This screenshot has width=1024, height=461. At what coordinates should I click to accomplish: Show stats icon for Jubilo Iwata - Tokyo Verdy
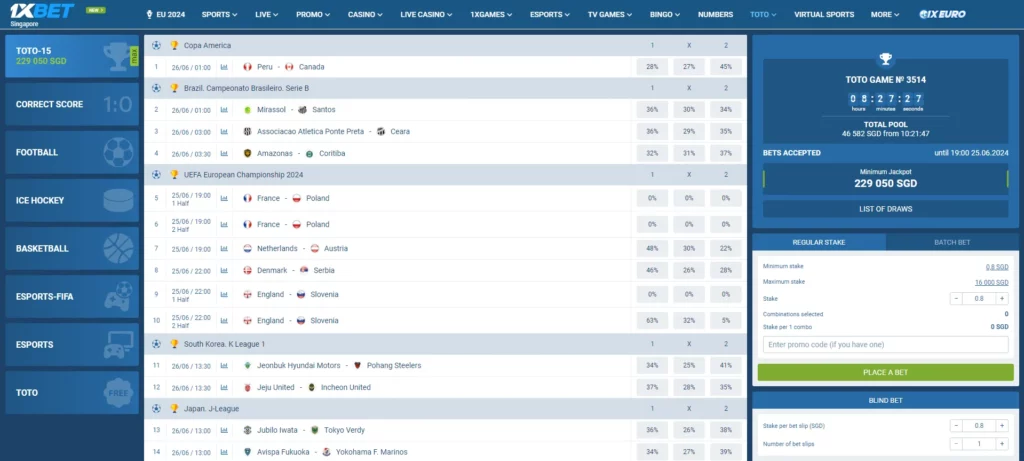click(224, 430)
